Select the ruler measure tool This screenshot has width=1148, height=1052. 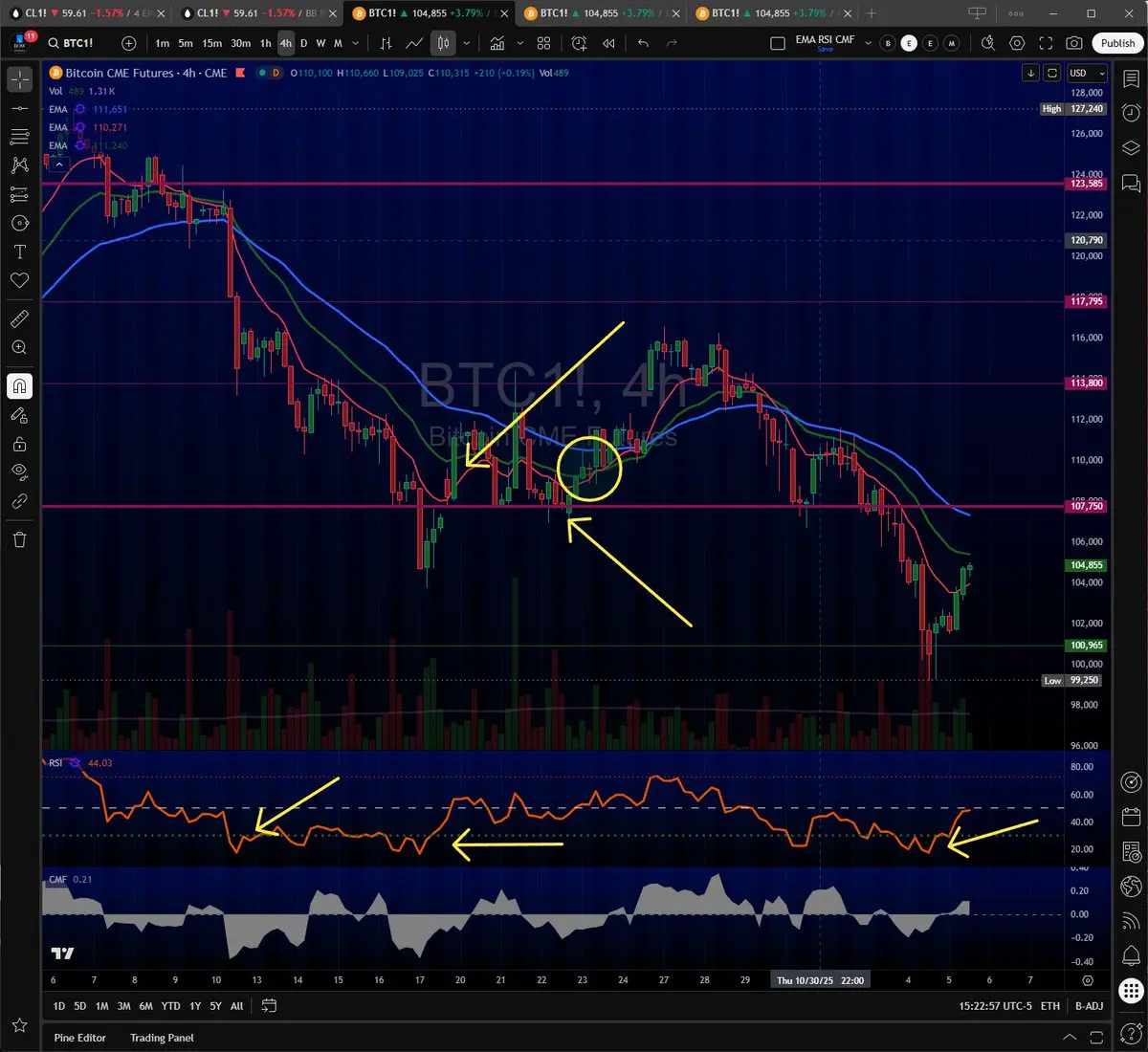19,318
